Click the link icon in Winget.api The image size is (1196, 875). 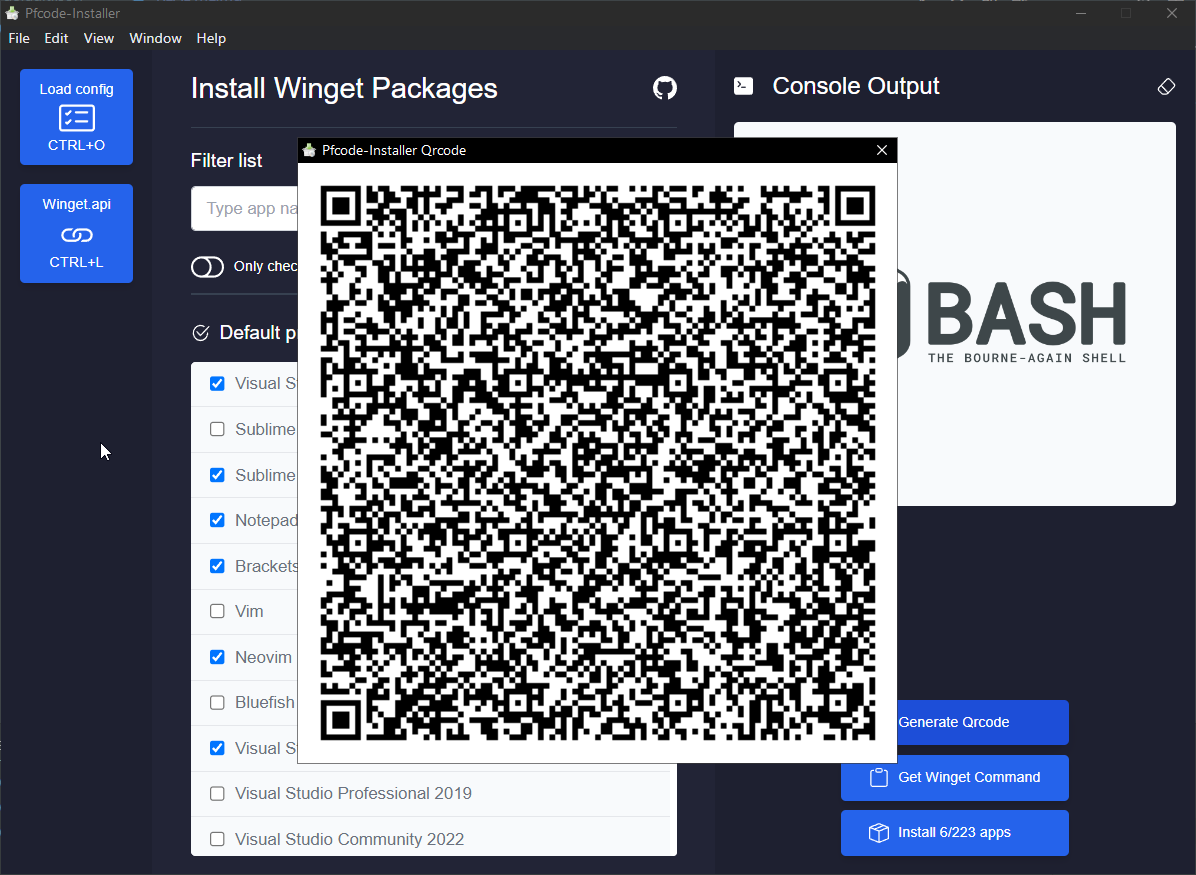click(76, 235)
